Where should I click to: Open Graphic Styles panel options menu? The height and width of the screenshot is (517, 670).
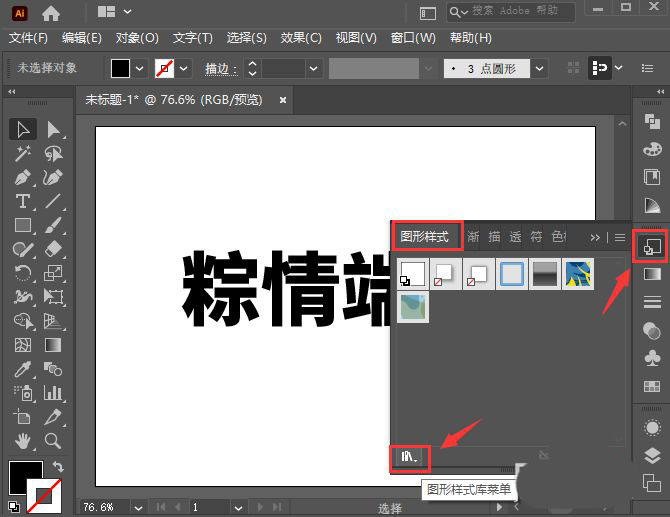point(620,238)
